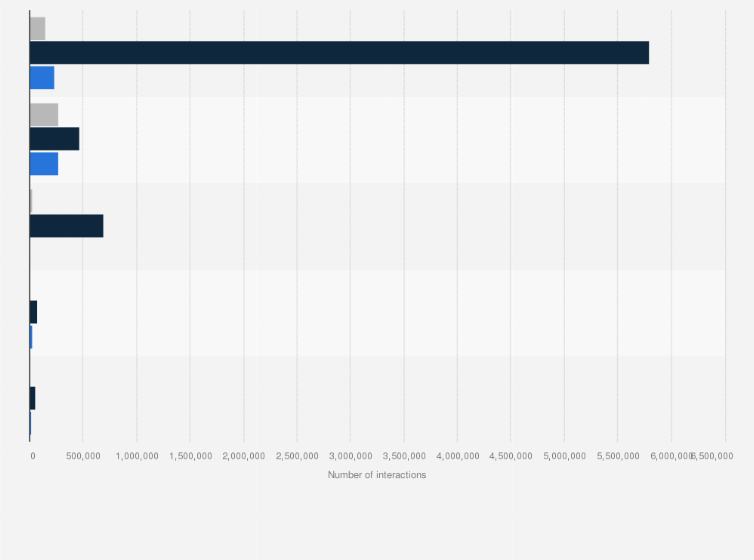Click the 'Number of interactions' axis title
The image size is (754, 560).
(x=377, y=475)
